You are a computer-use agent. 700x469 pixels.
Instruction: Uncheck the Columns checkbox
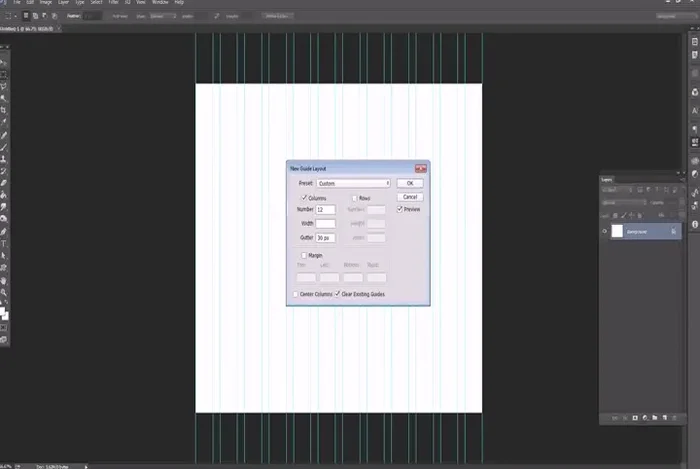point(305,199)
